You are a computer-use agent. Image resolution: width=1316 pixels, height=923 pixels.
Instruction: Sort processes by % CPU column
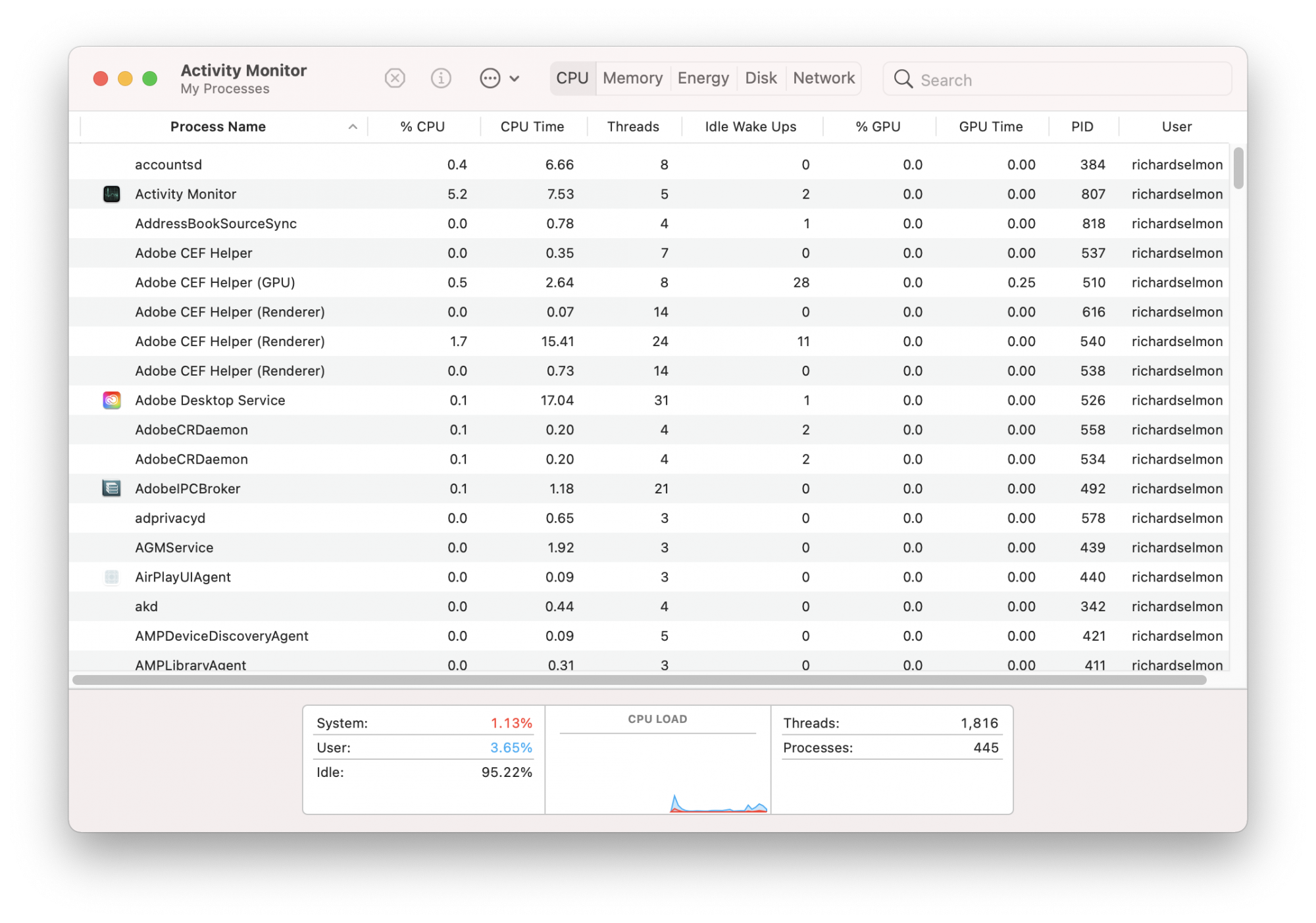click(422, 127)
